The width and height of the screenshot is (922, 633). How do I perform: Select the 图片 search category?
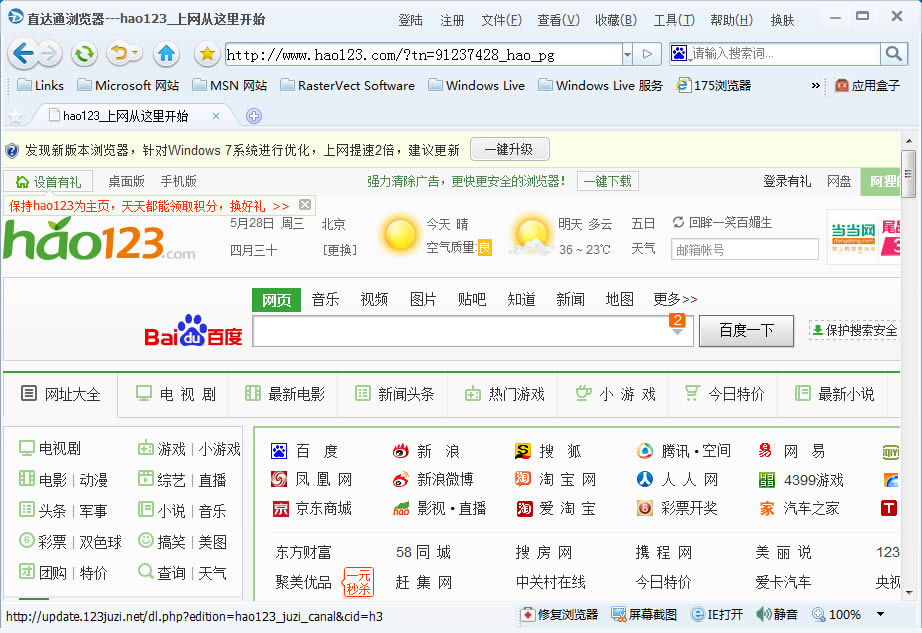pos(423,299)
